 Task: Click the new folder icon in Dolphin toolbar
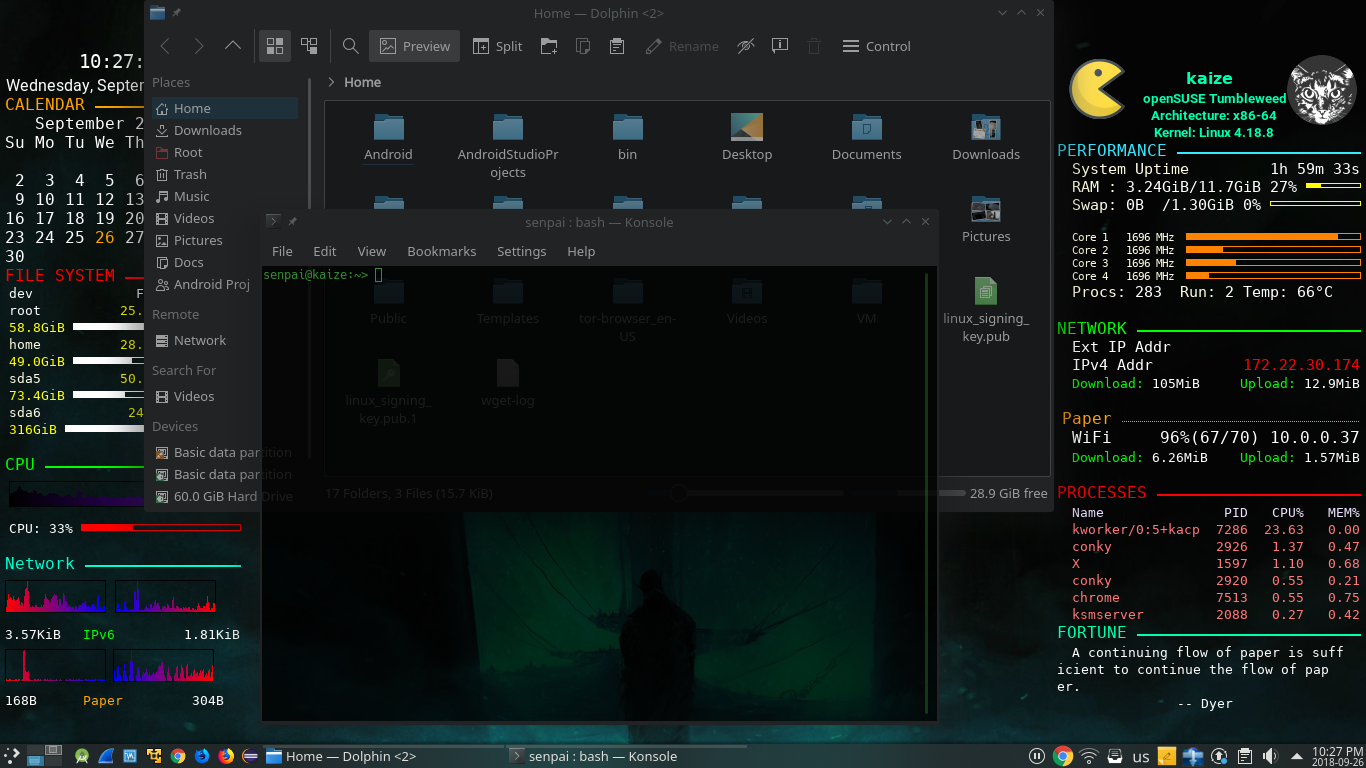[x=549, y=46]
